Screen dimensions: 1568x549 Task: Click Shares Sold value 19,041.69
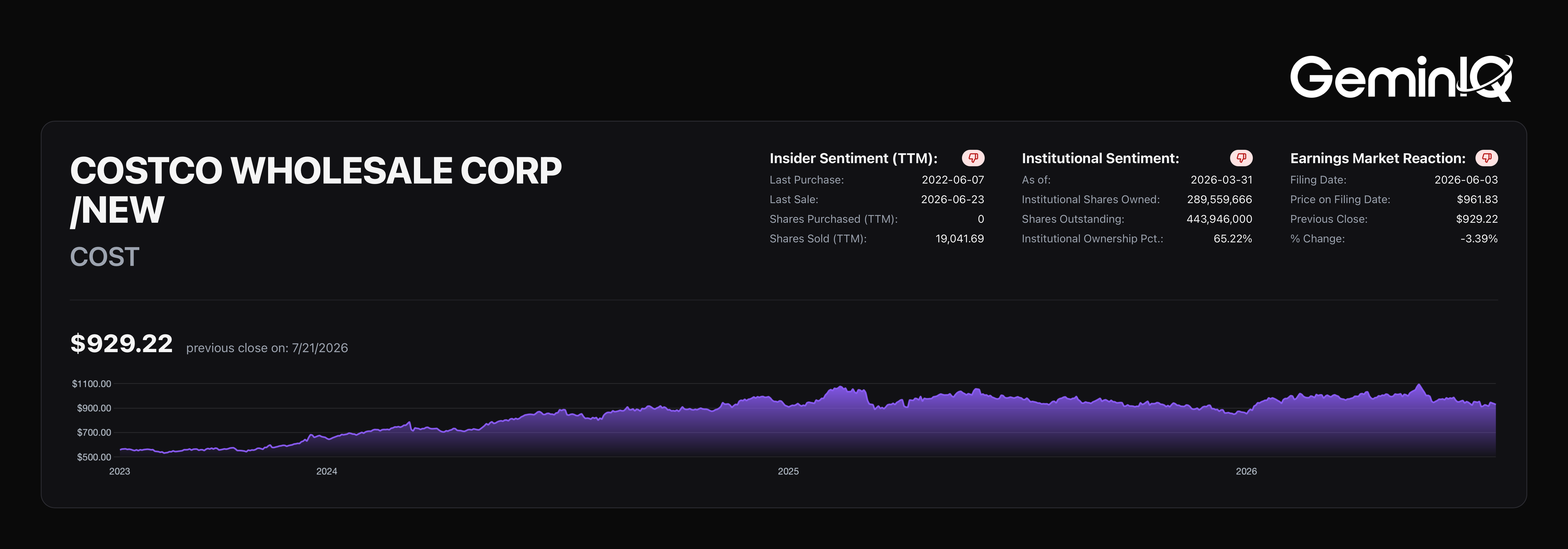[959, 239]
